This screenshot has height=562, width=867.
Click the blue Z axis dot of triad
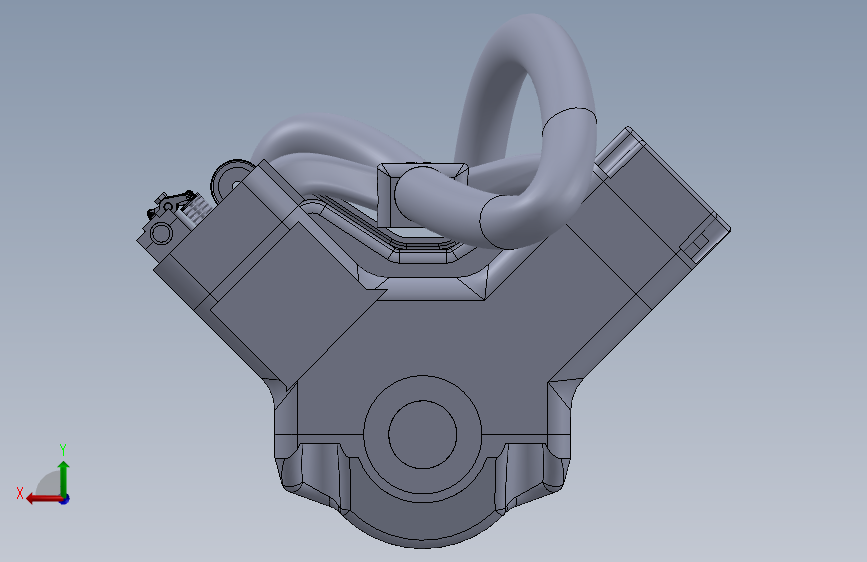point(65,499)
